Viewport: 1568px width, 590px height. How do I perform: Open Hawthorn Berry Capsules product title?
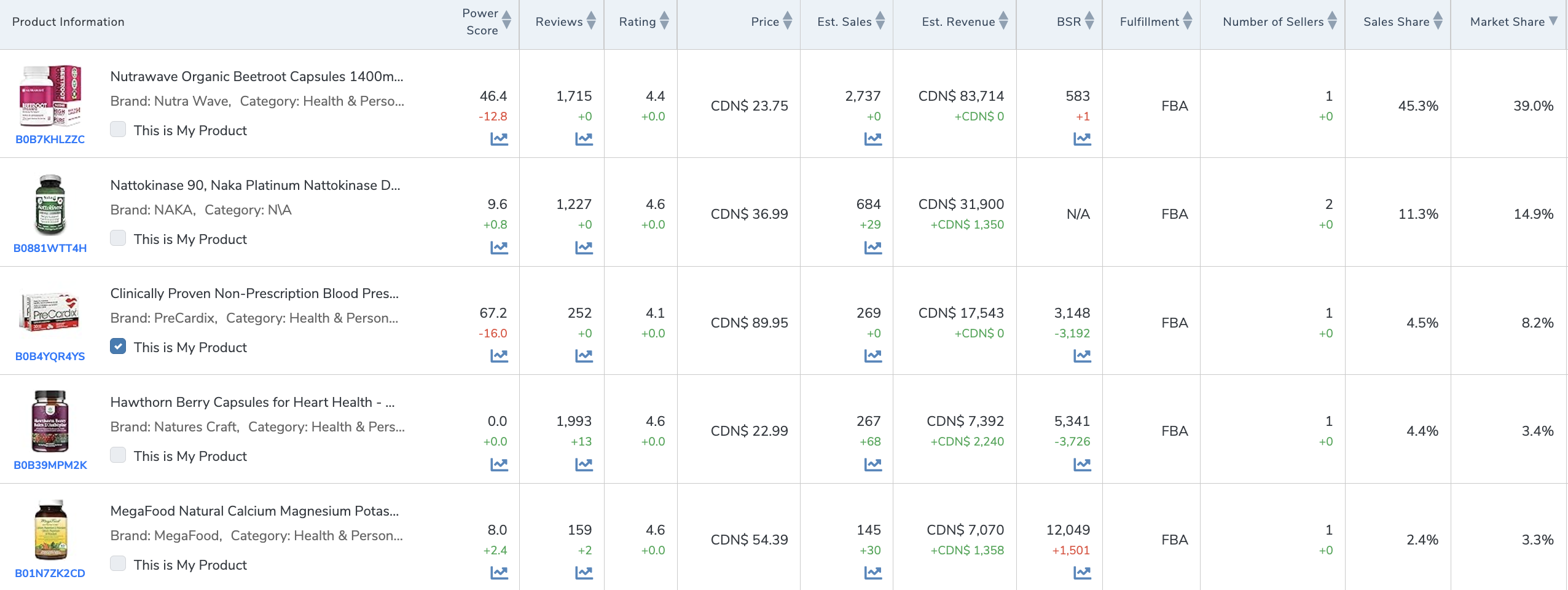point(252,402)
